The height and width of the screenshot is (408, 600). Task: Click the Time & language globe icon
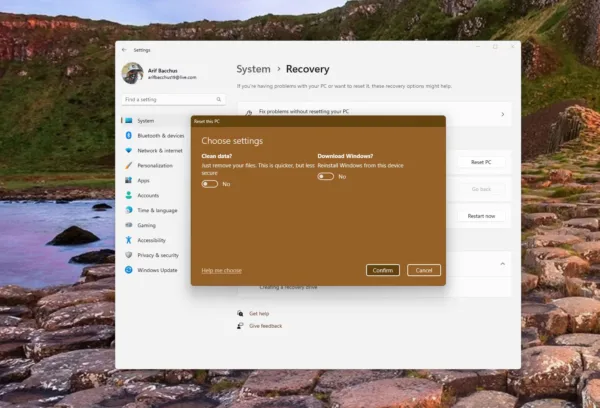[x=129, y=210]
